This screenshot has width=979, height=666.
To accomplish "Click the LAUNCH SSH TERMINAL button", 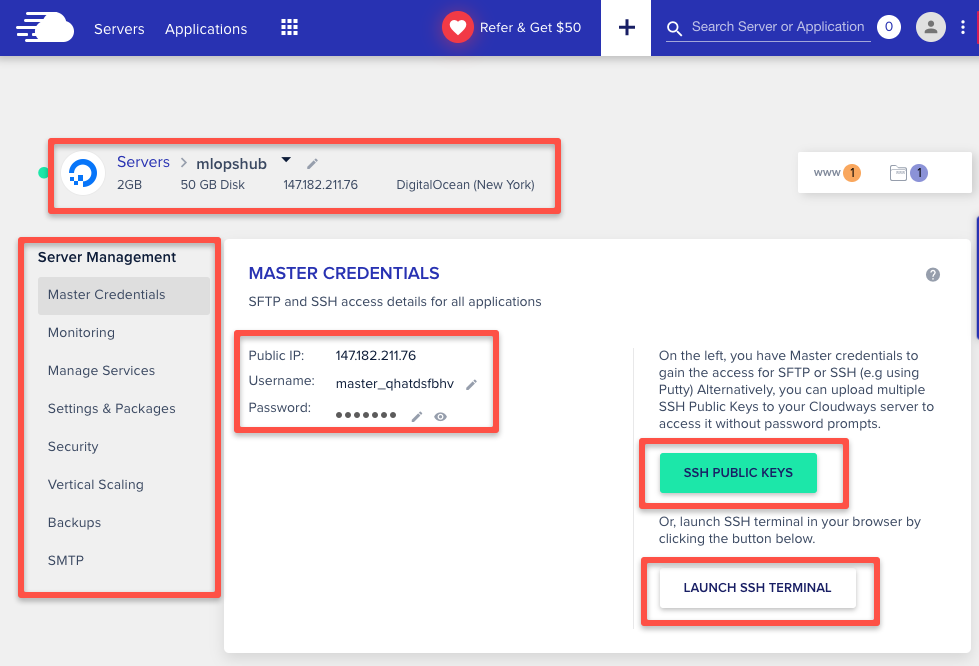I will pyautogui.click(x=757, y=588).
